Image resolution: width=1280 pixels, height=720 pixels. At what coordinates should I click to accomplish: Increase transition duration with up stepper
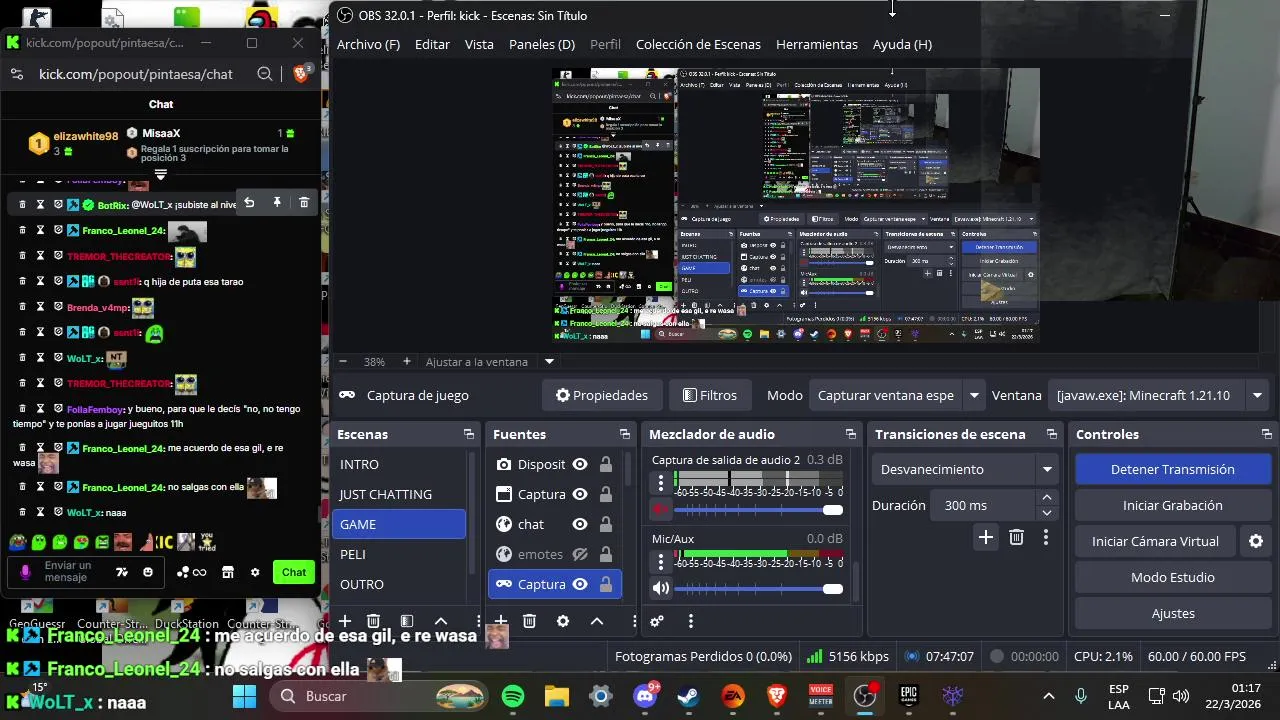pyautogui.click(x=1047, y=498)
